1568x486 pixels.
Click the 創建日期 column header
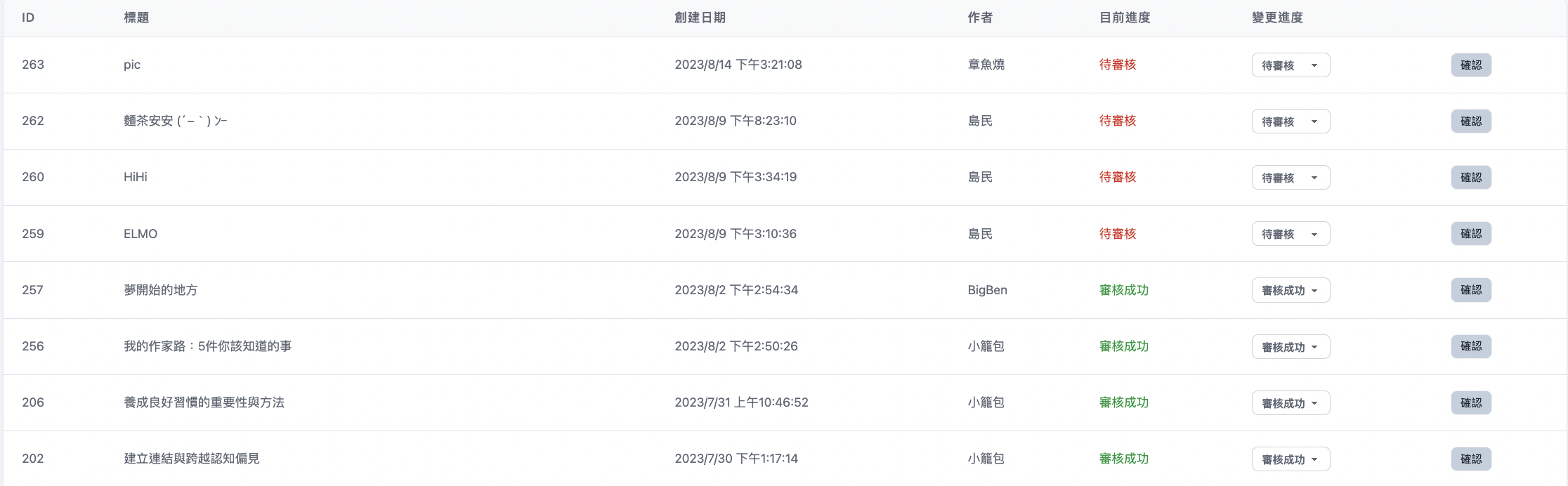700,18
